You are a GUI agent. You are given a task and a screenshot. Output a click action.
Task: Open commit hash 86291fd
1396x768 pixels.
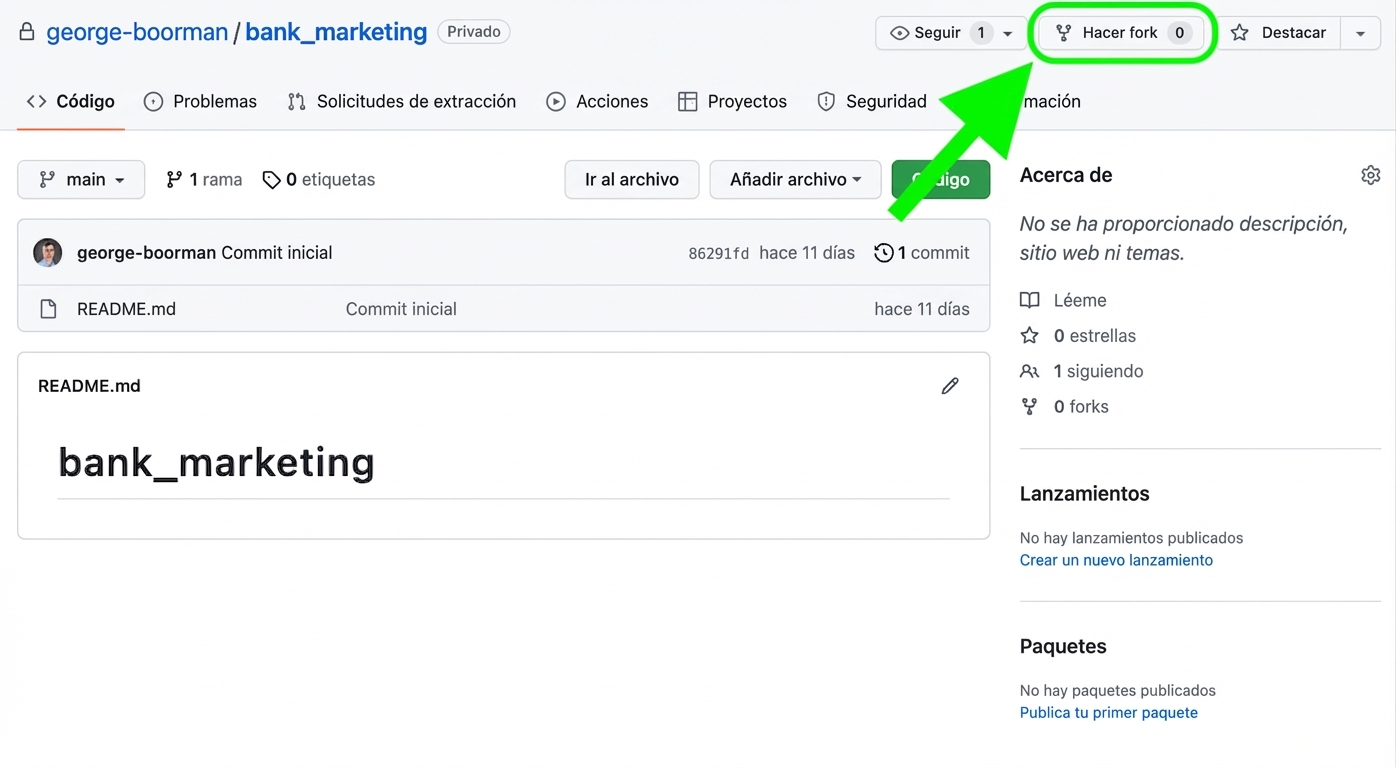click(718, 253)
